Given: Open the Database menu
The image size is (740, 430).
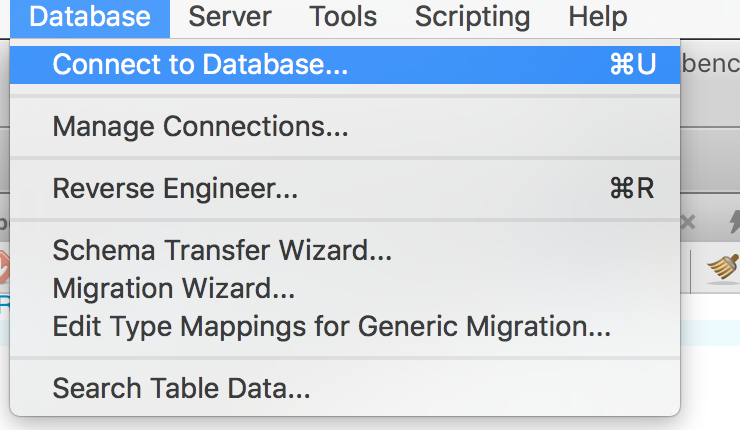Looking at the screenshot, I should [90, 17].
